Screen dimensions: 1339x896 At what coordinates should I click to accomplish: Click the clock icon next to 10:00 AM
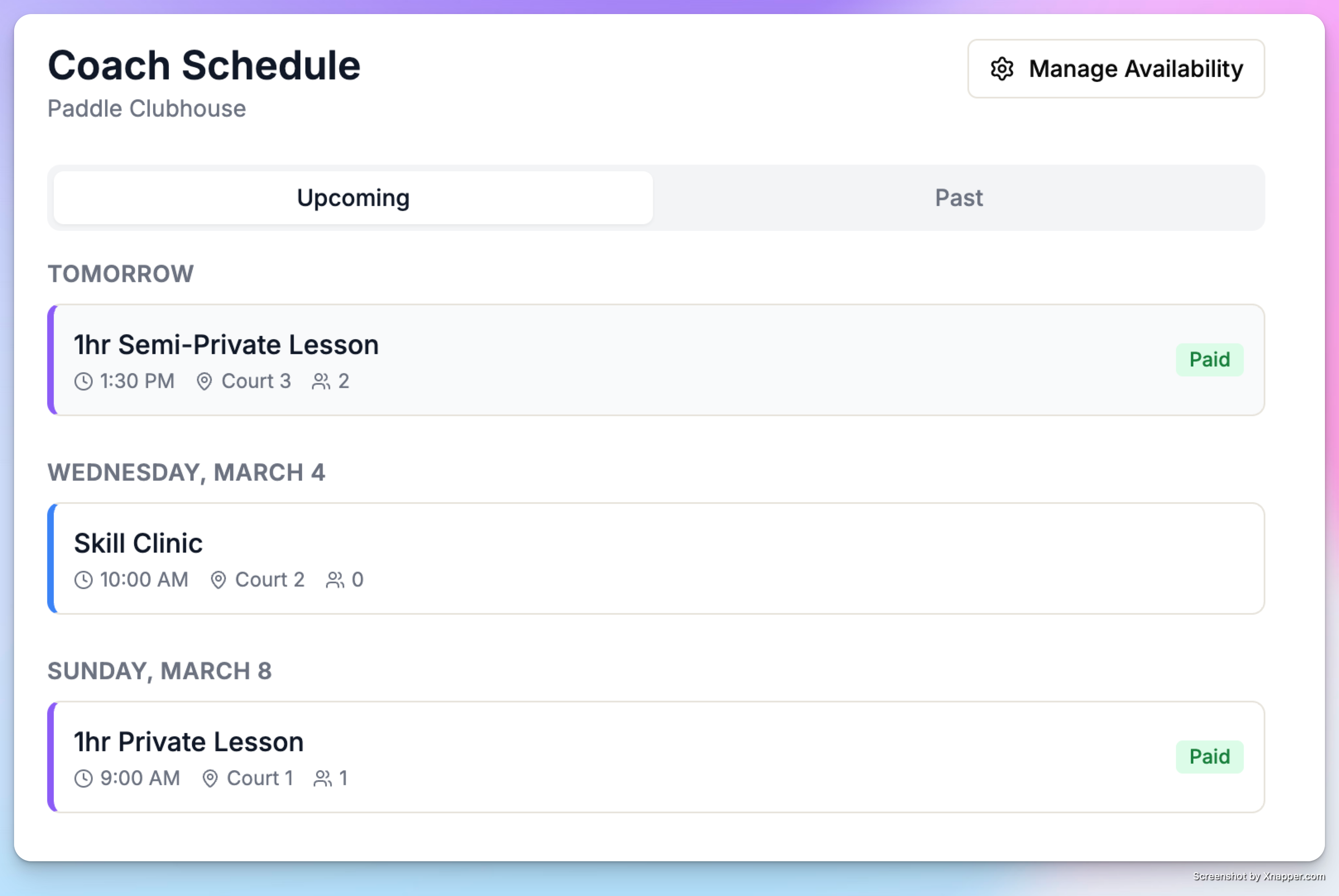click(x=84, y=580)
